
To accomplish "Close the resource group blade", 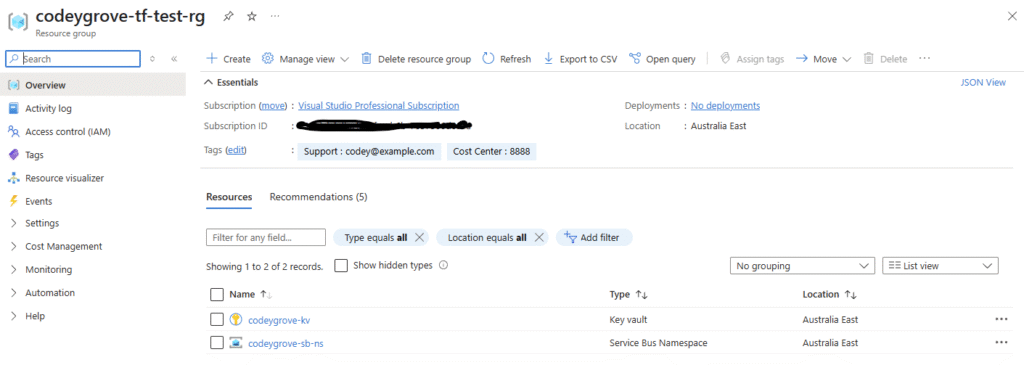I will (x=1011, y=17).
